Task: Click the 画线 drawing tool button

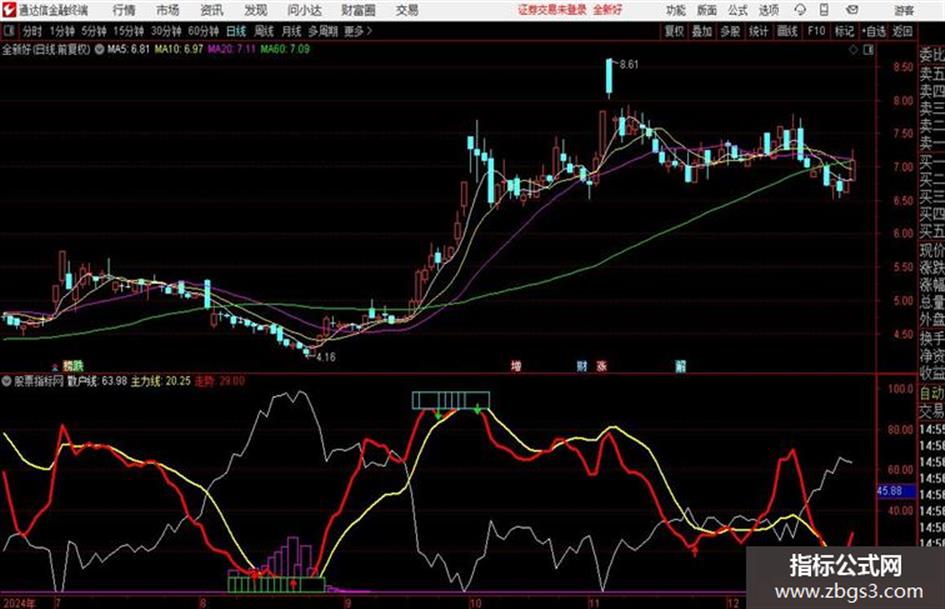Action: pyautogui.click(x=787, y=31)
